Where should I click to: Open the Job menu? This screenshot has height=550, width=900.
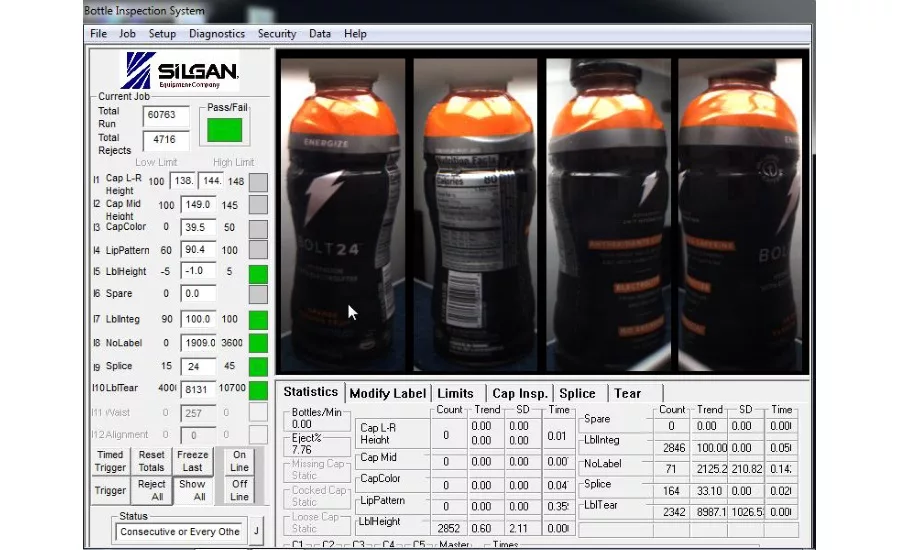click(127, 34)
